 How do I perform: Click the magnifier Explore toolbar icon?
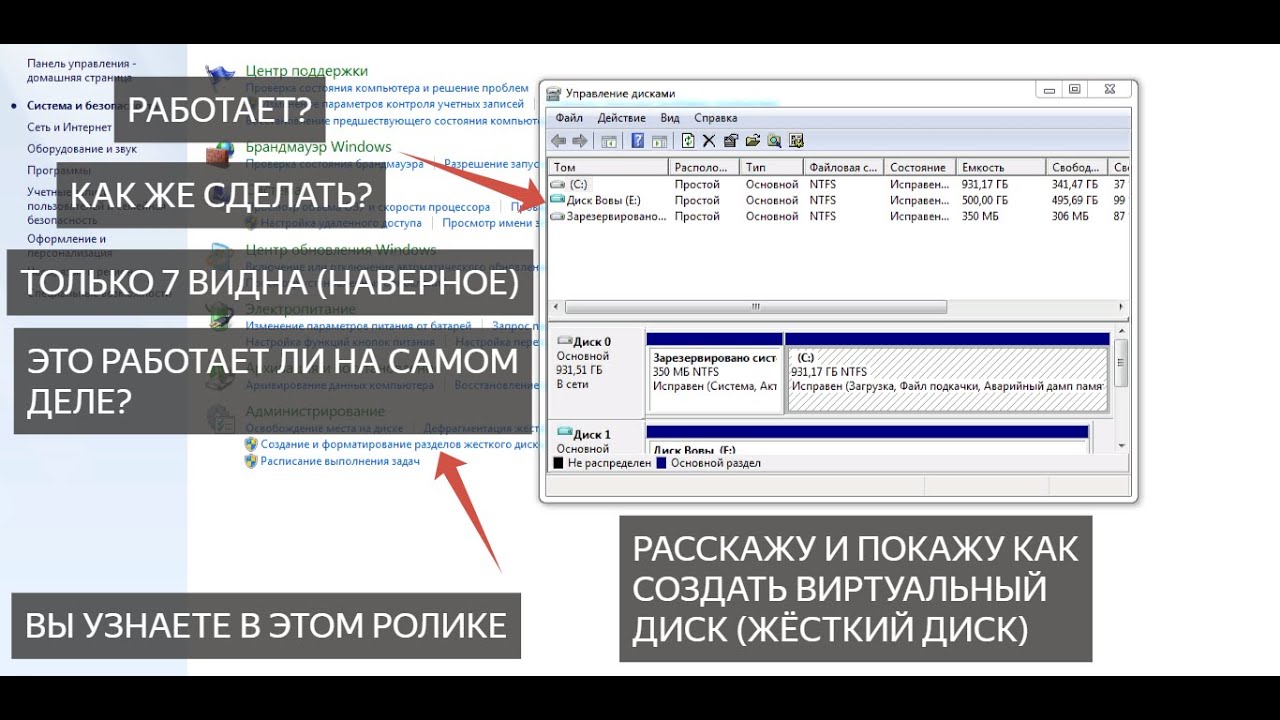[774, 141]
